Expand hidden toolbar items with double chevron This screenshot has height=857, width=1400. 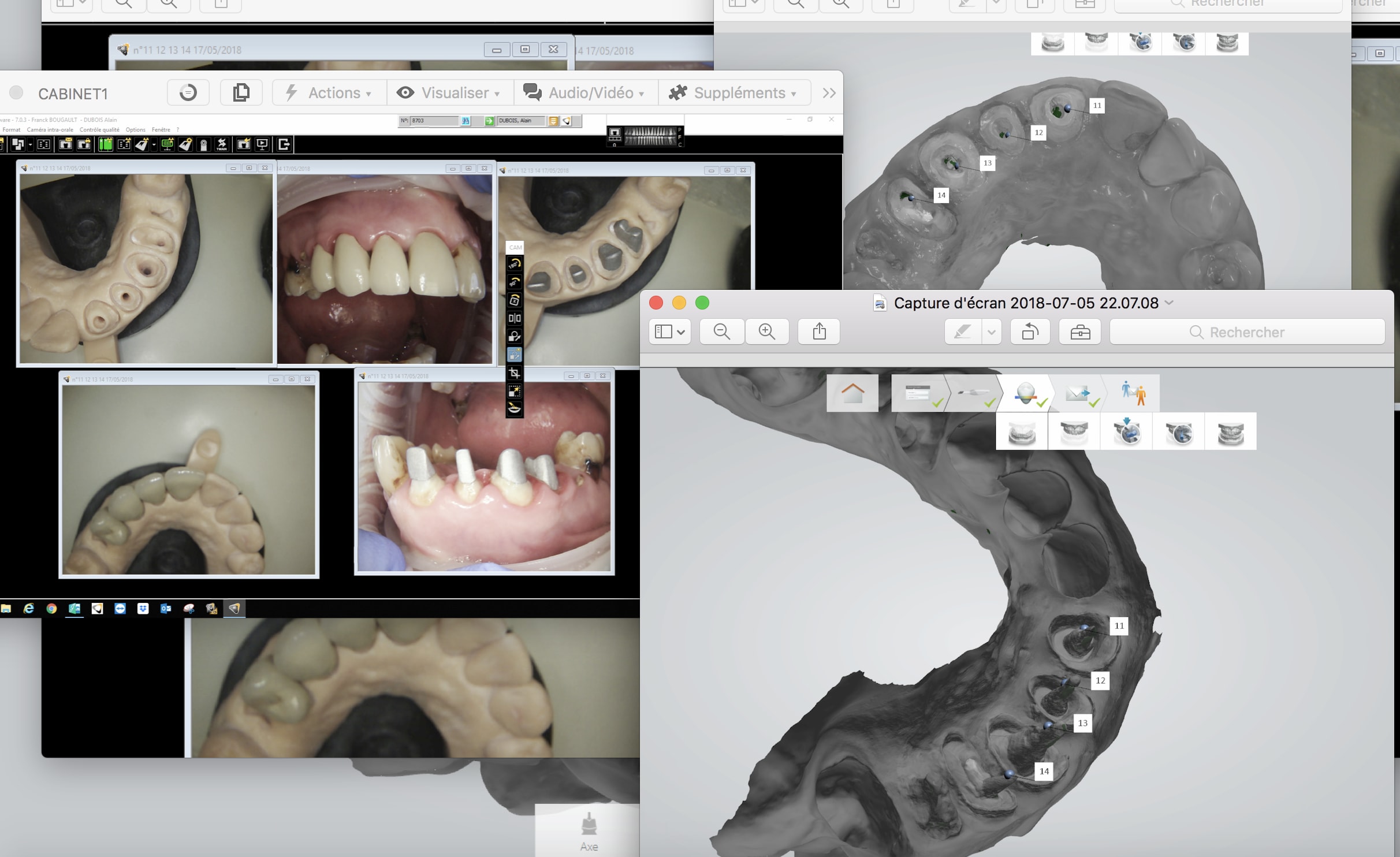[829, 93]
